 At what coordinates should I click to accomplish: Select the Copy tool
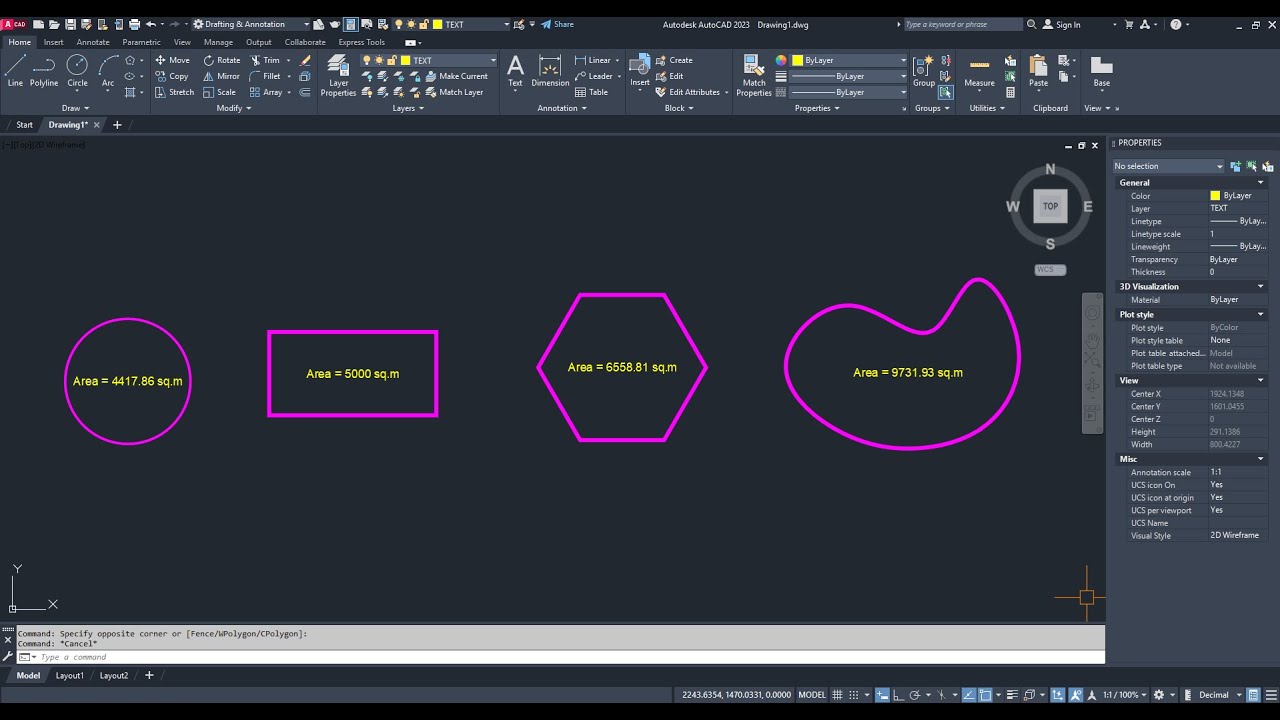click(172, 76)
